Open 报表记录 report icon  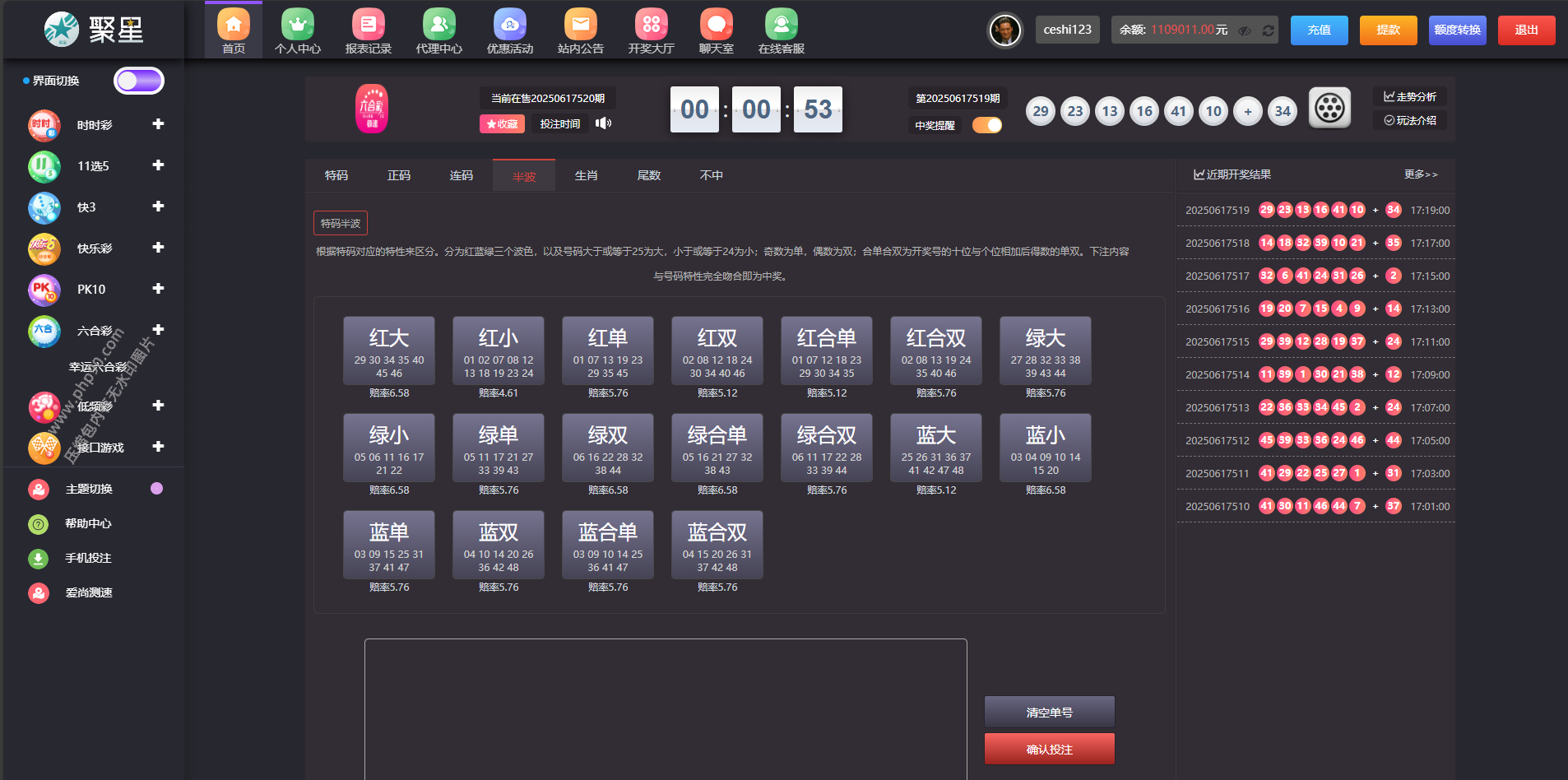coord(368,26)
